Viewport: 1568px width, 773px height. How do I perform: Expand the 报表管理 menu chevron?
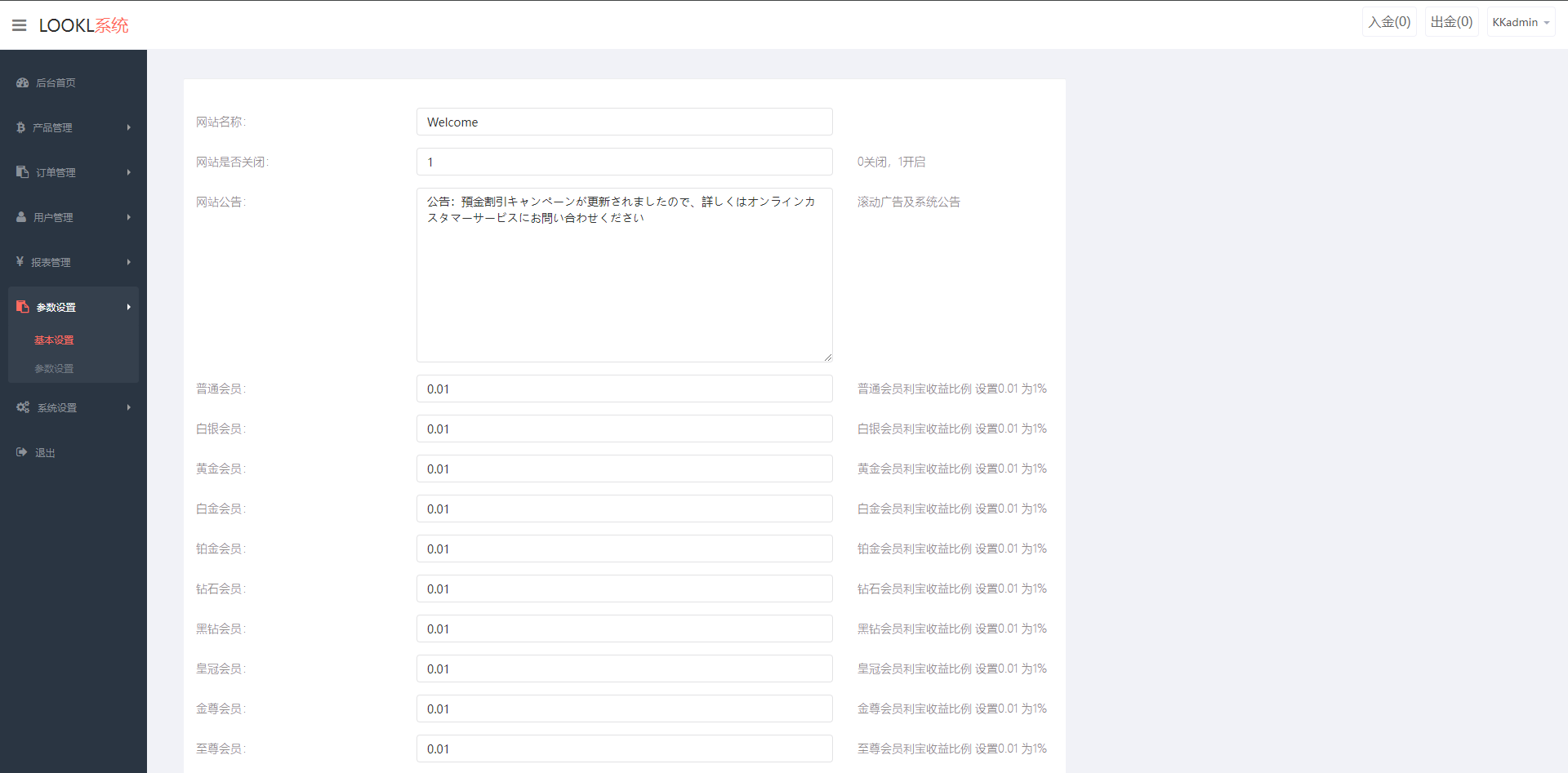pyautogui.click(x=128, y=262)
